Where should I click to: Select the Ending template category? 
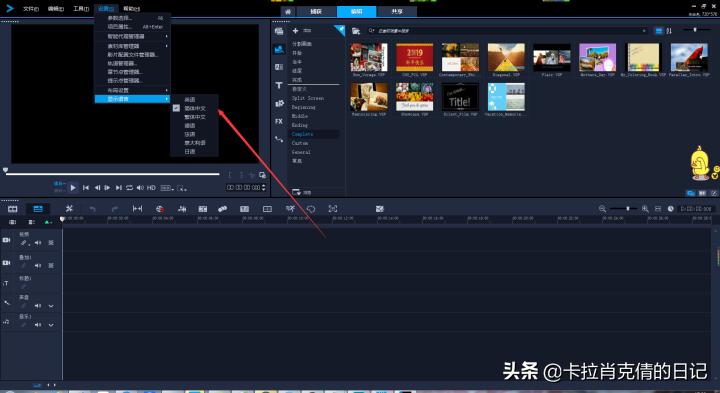(299, 125)
